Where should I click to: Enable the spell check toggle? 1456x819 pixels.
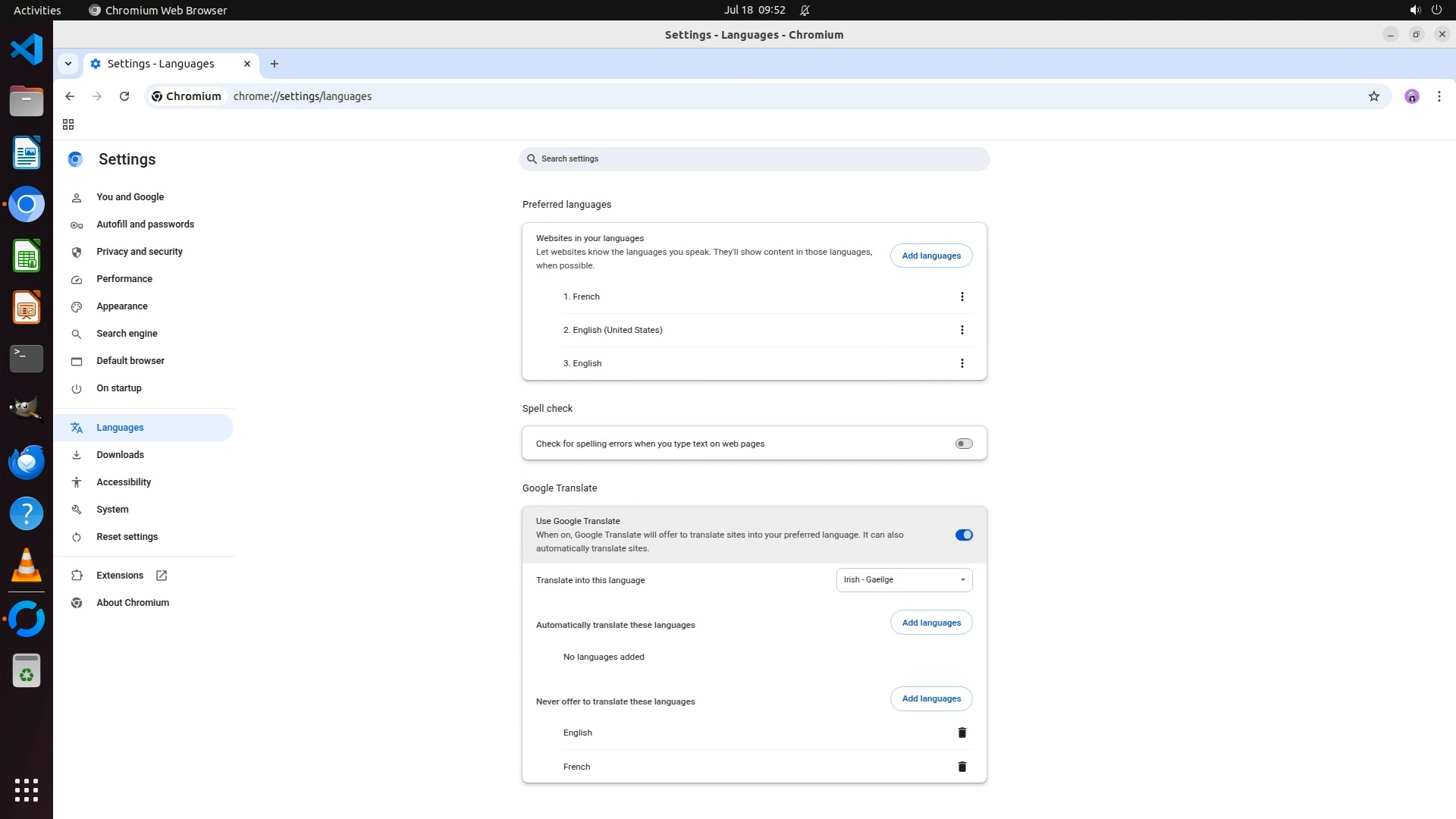pyautogui.click(x=963, y=444)
